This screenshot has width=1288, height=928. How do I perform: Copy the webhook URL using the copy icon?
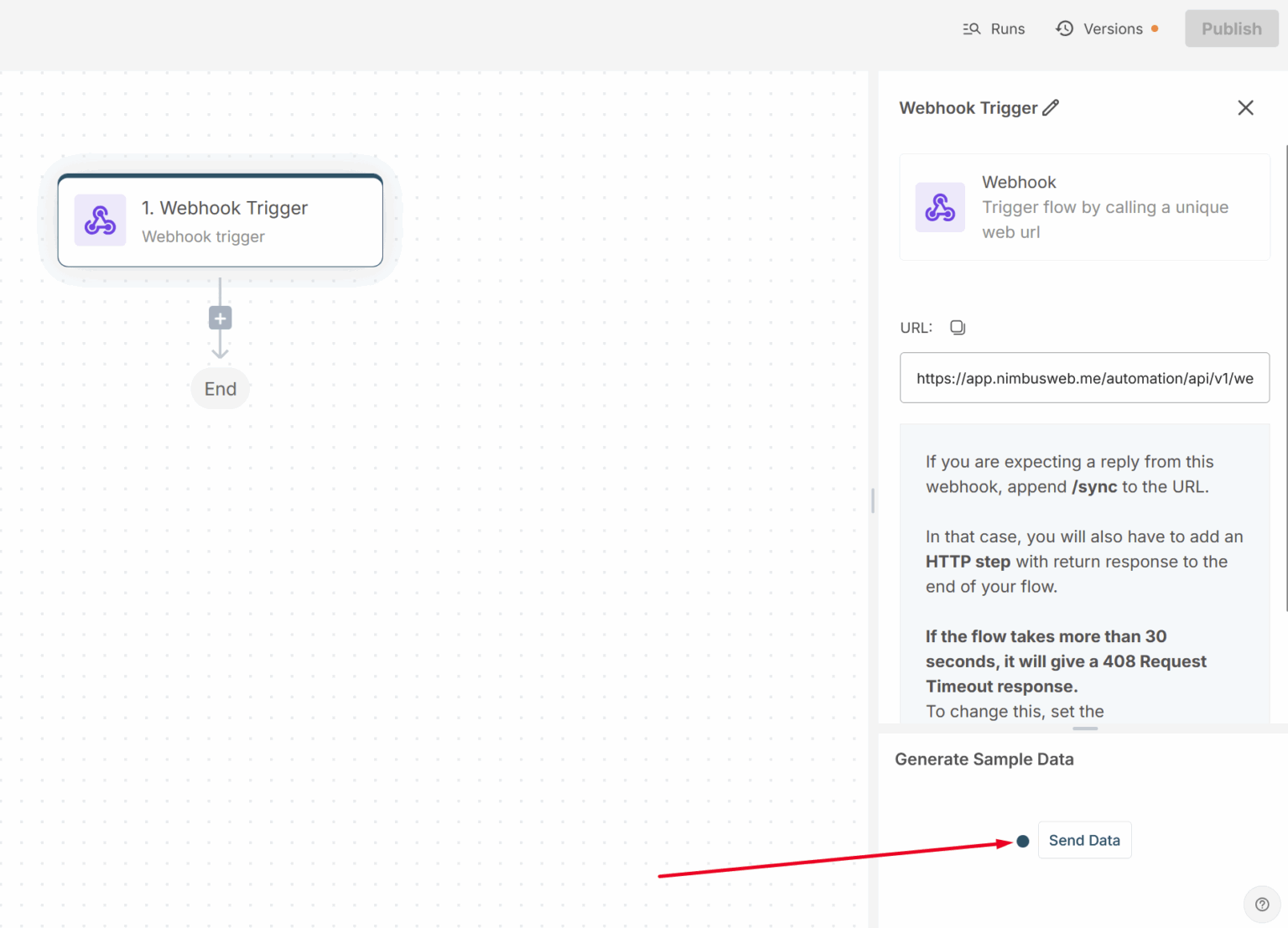[x=958, y=328]
